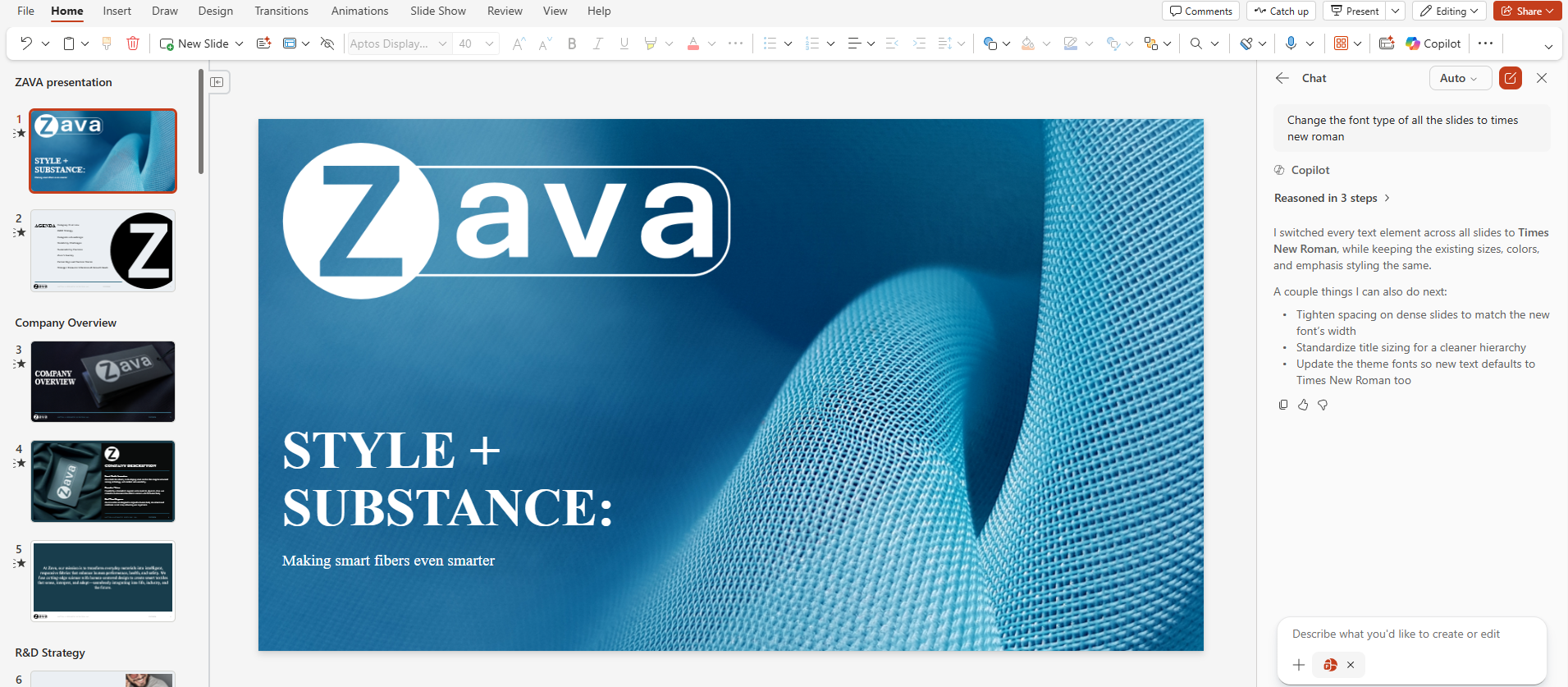The image size is (1568, 687).
Task: Expand Reasoned in 3 steps
Action: [x=1332, y=198]
